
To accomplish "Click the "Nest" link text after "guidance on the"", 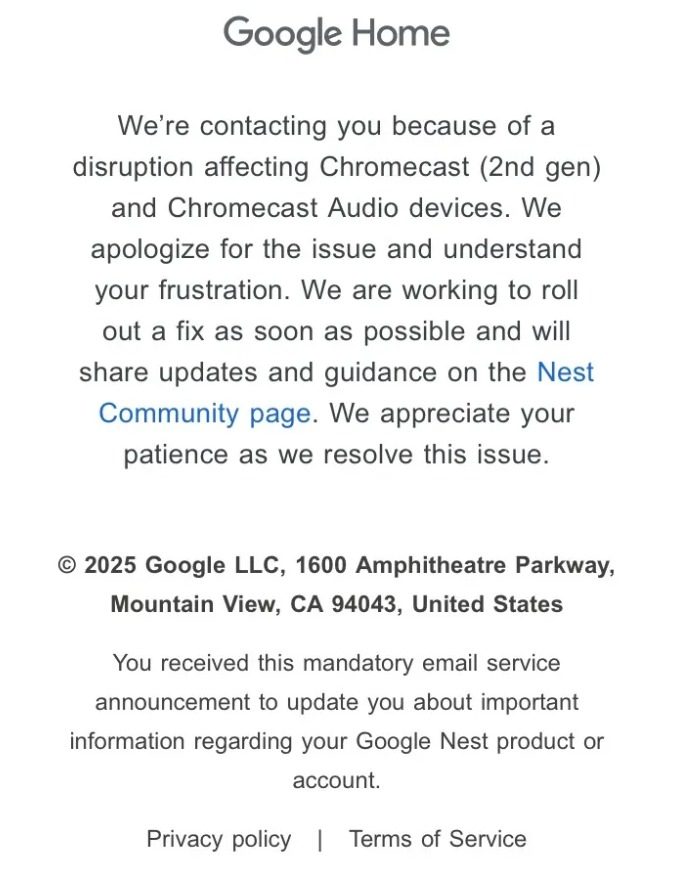I will (565, 372).
